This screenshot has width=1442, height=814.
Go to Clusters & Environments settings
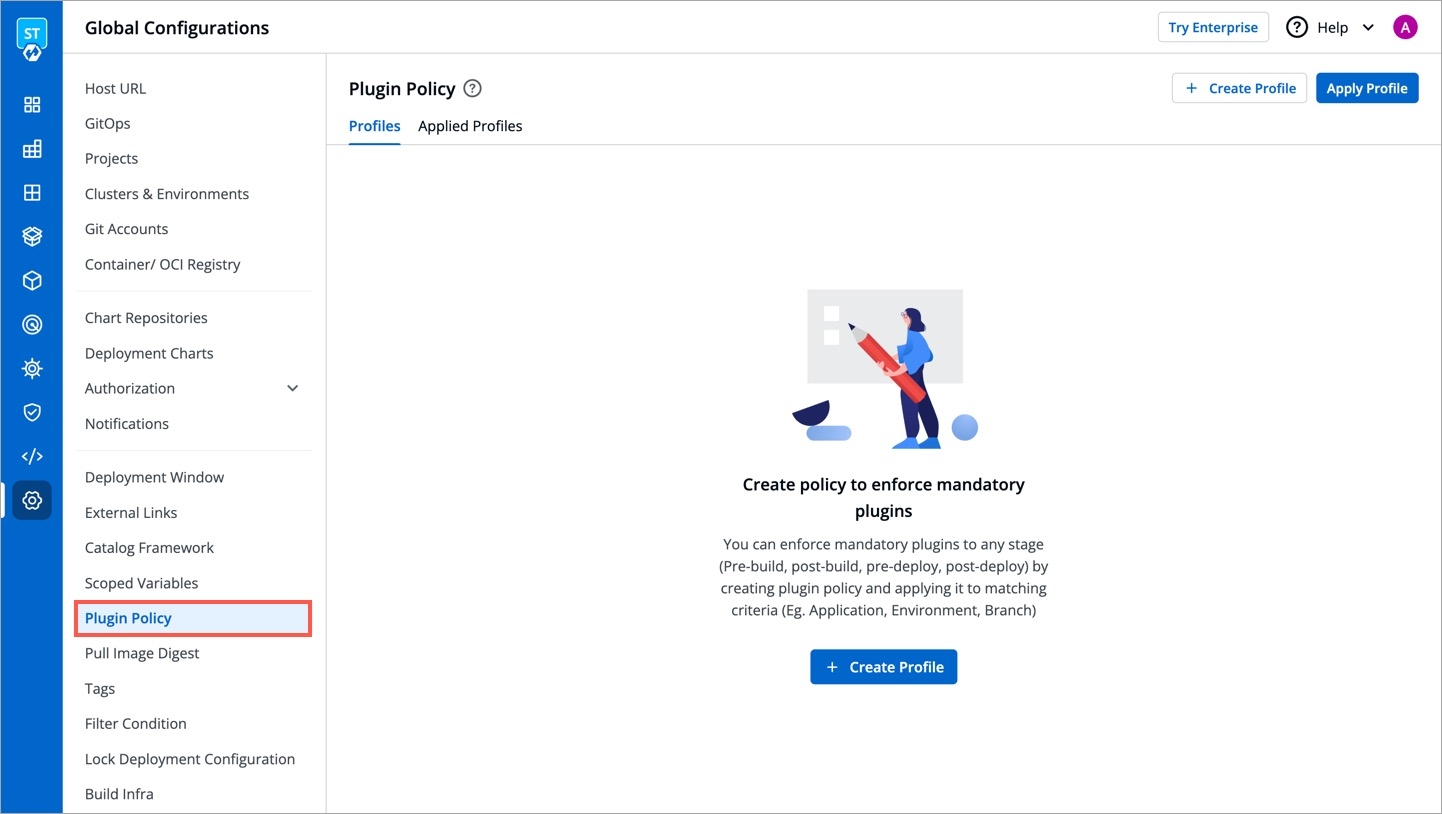tap(167, 194)
